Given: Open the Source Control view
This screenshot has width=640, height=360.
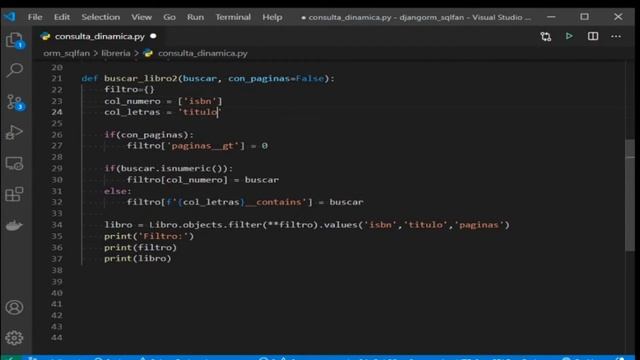Looking at the screenshot, I should (x=15, y=102).
